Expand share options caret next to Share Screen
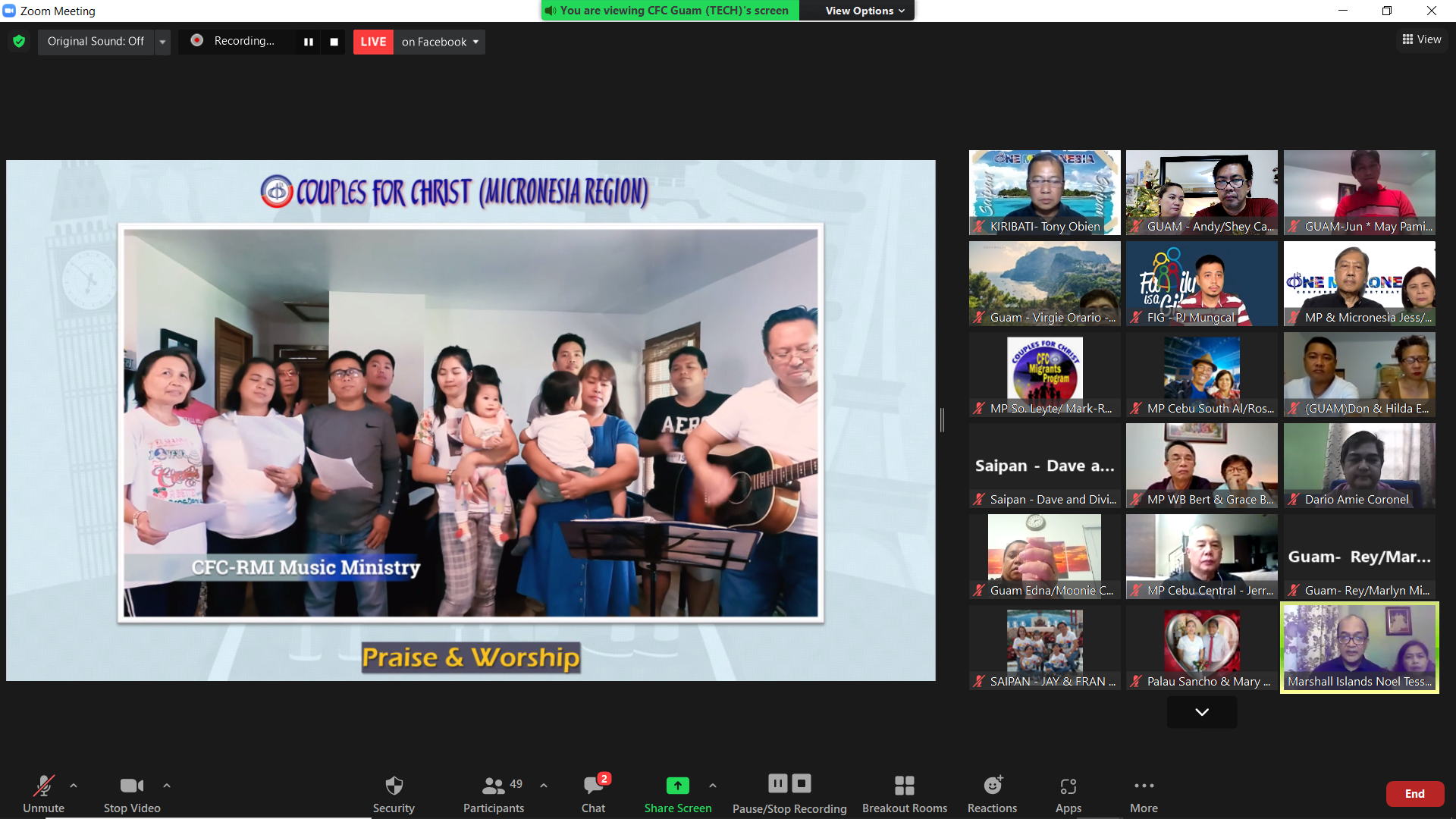The height and width of the screenshot is (819, 1456). 713,786
